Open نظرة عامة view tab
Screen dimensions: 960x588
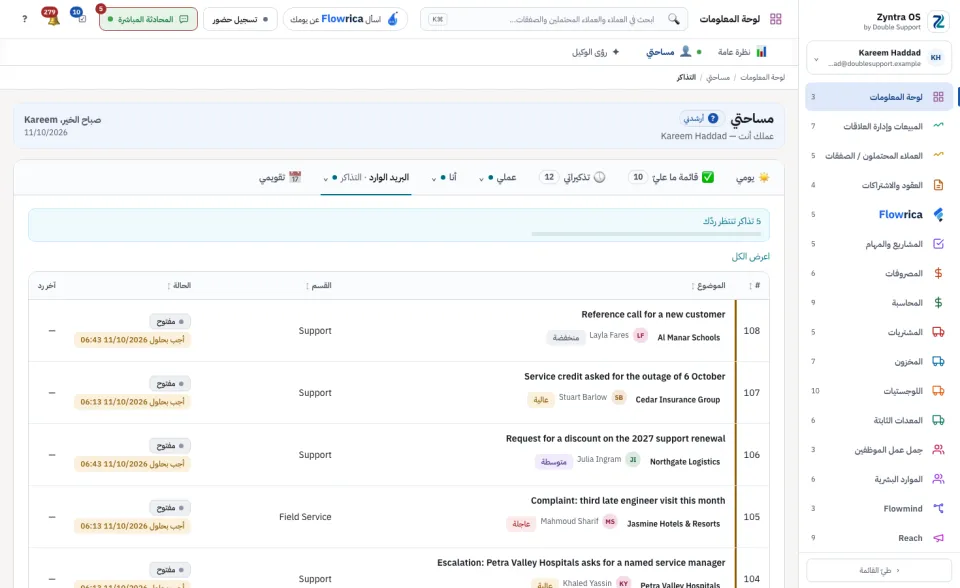coord(742,51)
